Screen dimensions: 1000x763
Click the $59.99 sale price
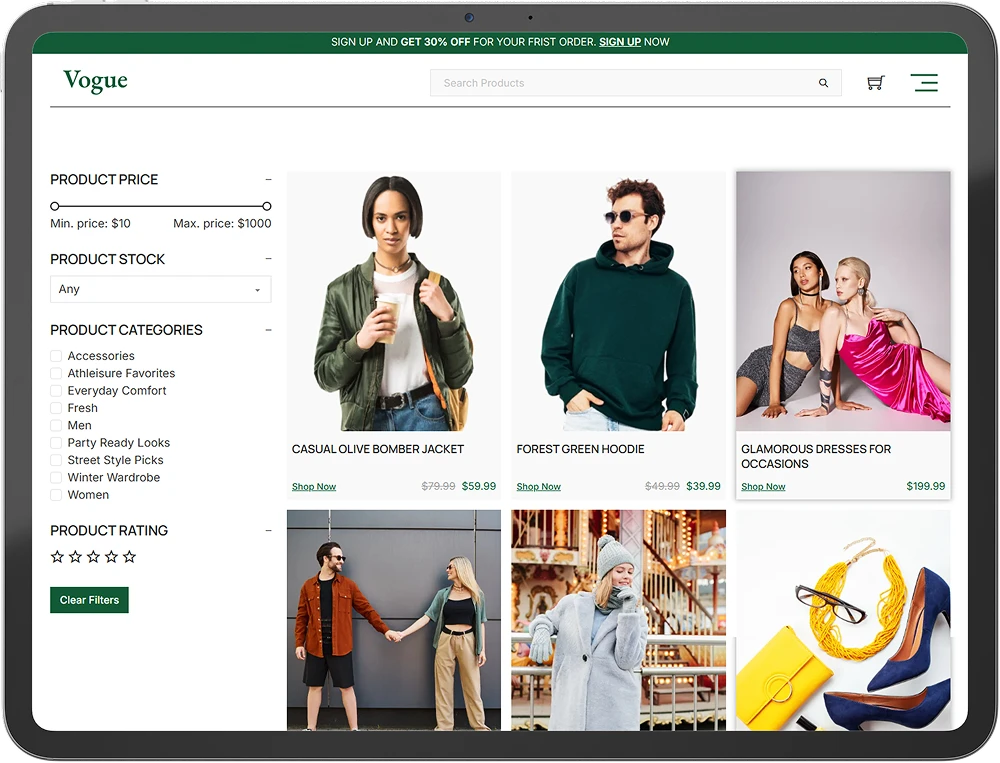478,486
